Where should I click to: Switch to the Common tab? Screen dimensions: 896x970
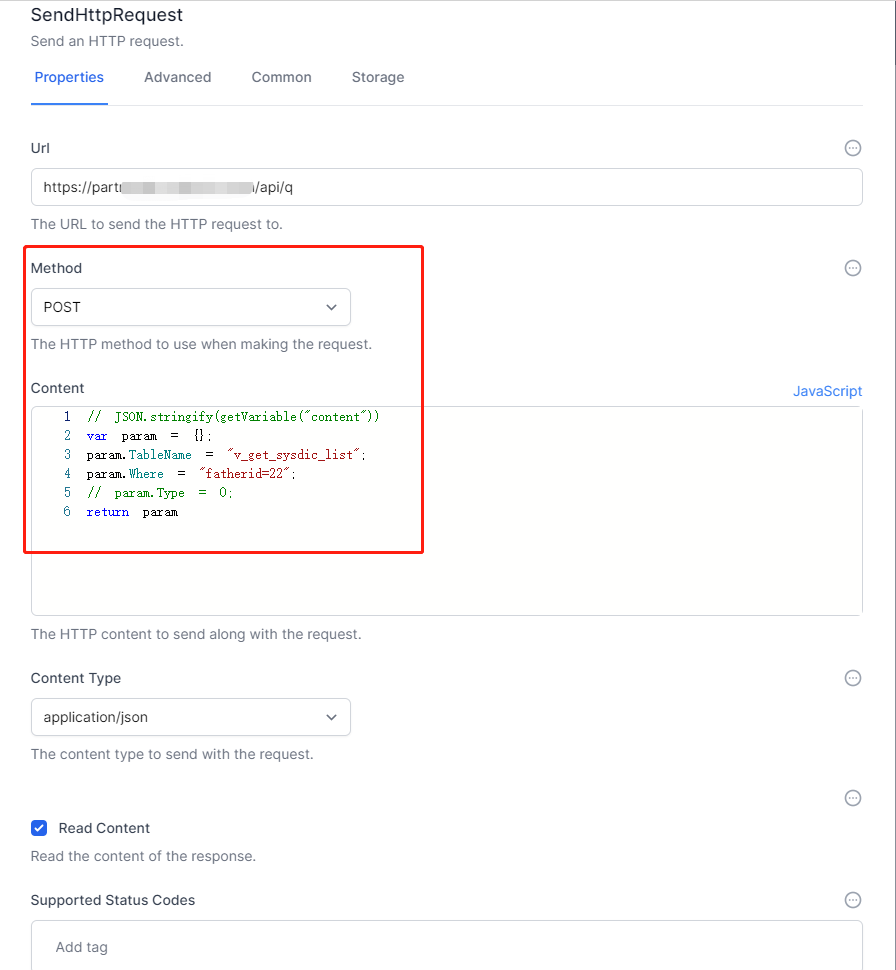pyautogui.click(x=281, y=77)
